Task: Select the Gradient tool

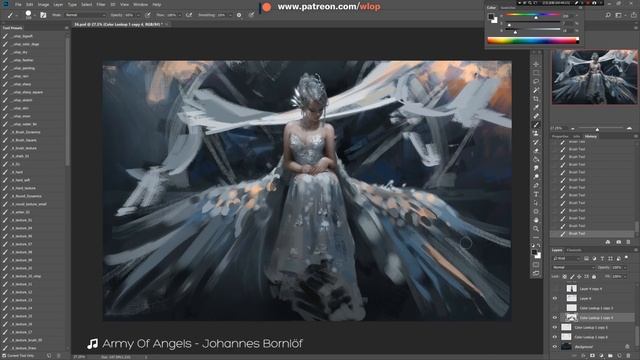Action: [x=536, y=160]
